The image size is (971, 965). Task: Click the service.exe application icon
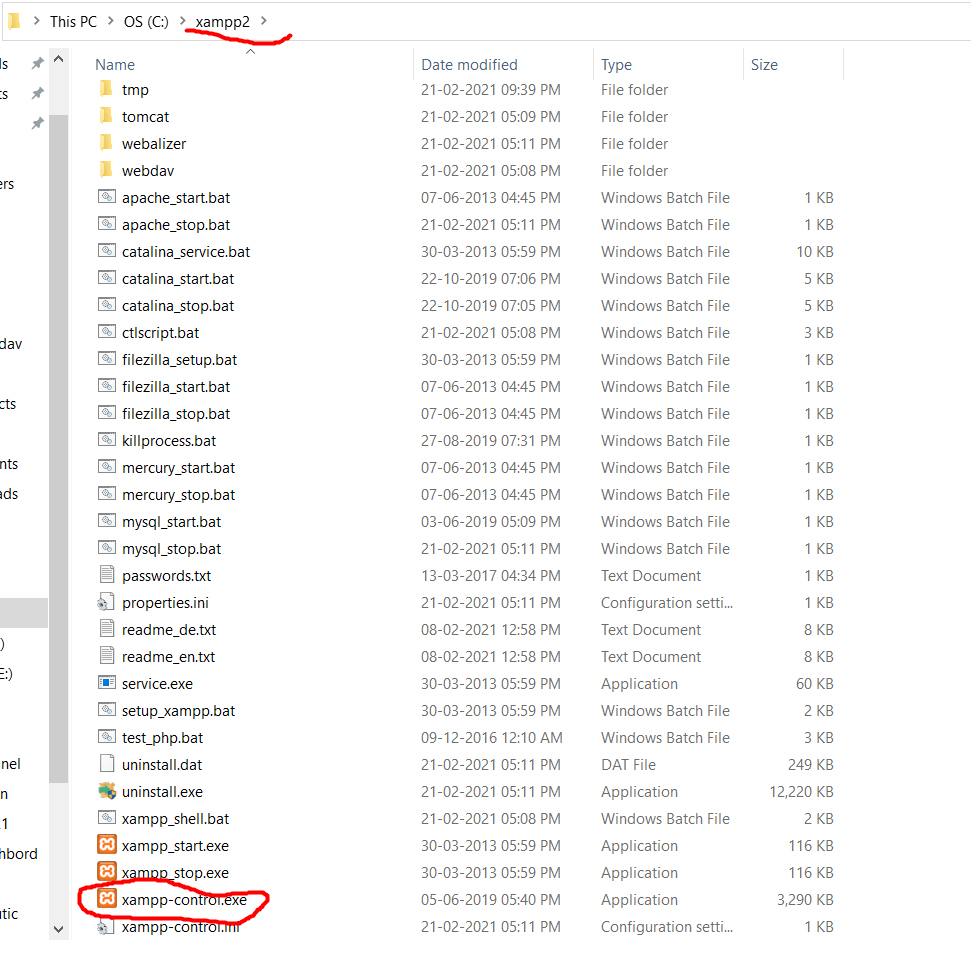pos(107,683)
